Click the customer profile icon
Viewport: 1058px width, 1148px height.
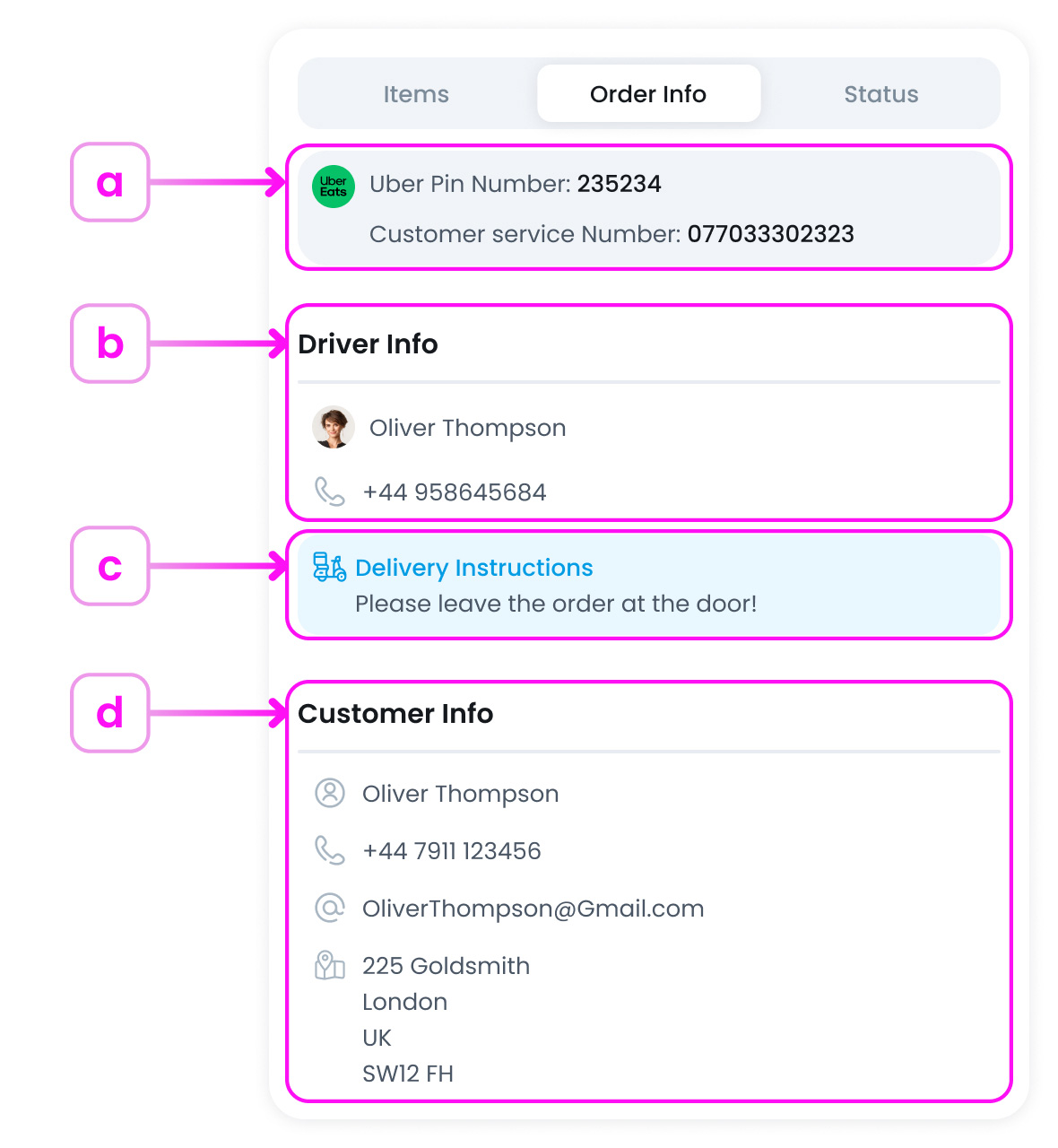pos(330,793)
